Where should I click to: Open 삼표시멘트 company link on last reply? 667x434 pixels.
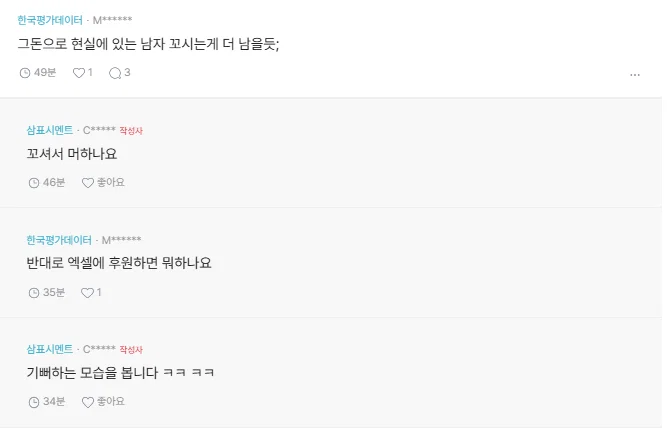[x=50, y=349]
